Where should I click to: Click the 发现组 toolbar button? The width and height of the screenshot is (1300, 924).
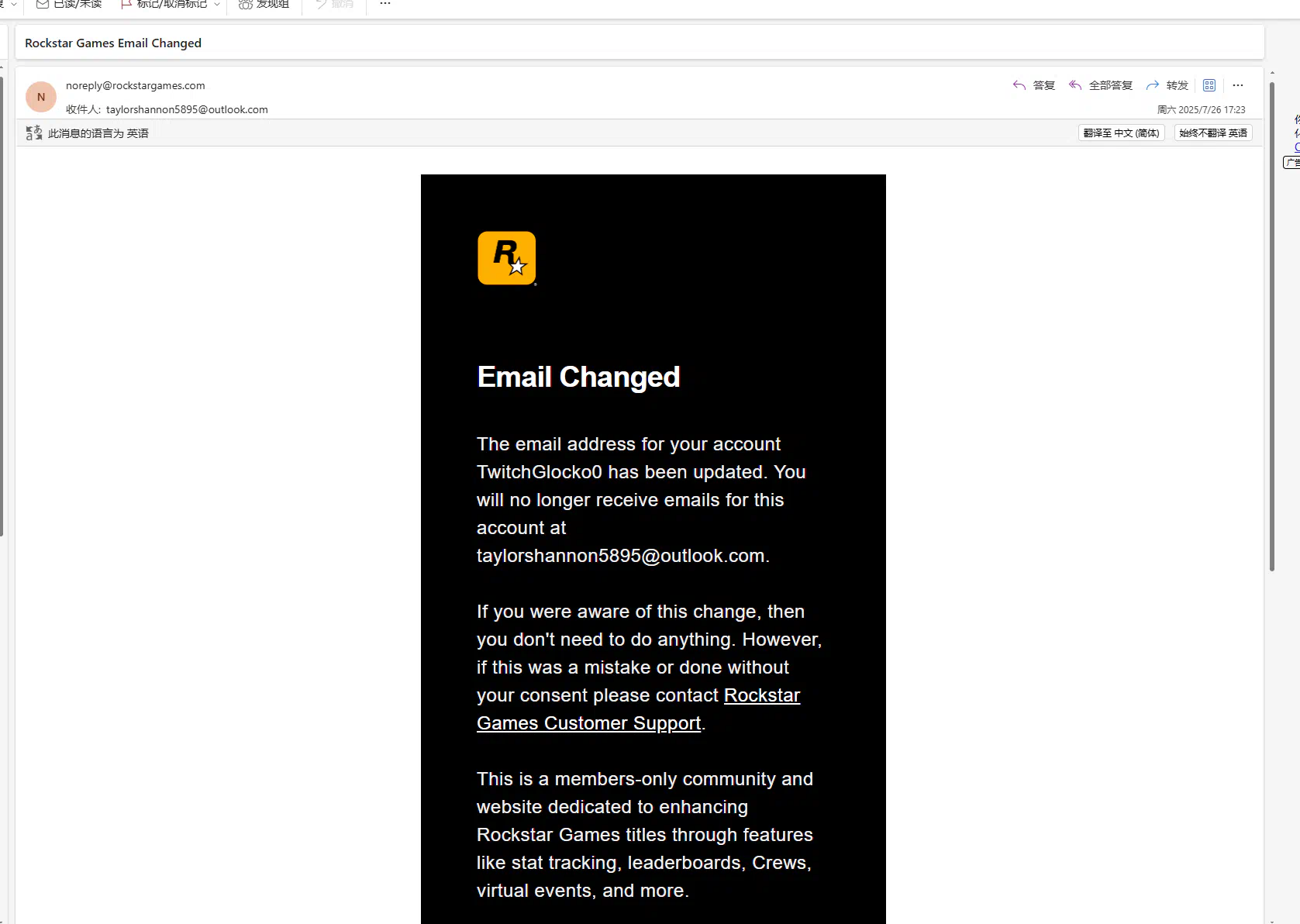click(x=264, y=4)
